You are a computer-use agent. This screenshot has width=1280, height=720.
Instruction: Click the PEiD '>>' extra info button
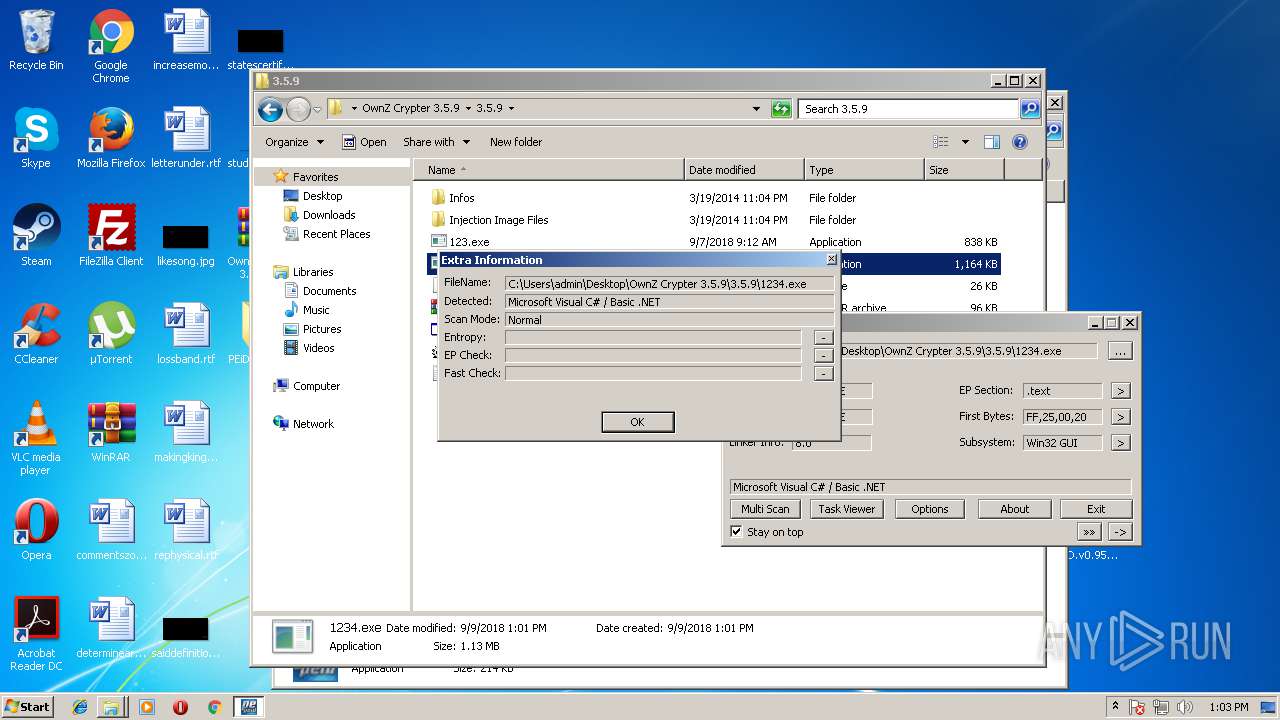(1089, 532)
